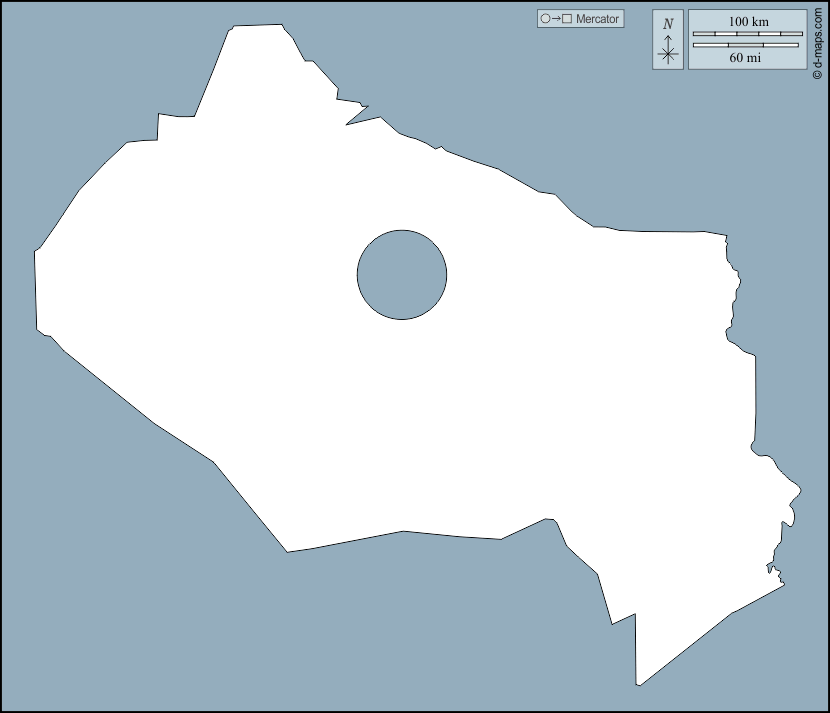Click the compass rose star glyph

[666, 52]
